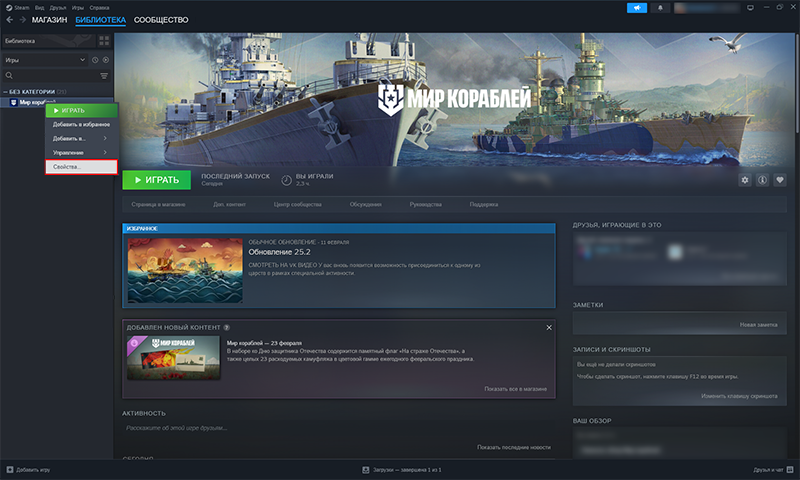Open the Вид menu
Screen dimensions: 800x480
(39, 8)
